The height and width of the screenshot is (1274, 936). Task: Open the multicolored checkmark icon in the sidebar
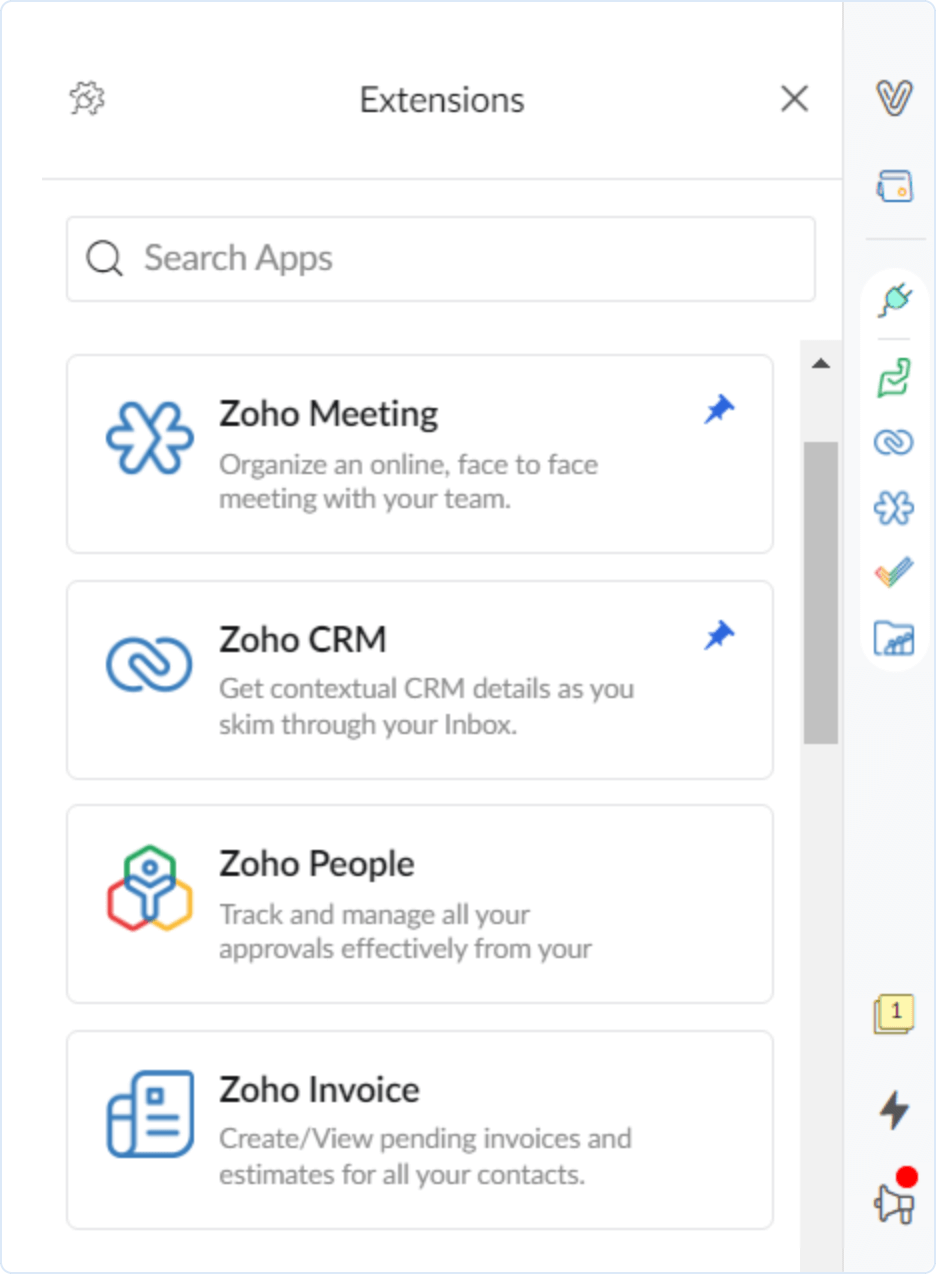[x=894, y=573]
